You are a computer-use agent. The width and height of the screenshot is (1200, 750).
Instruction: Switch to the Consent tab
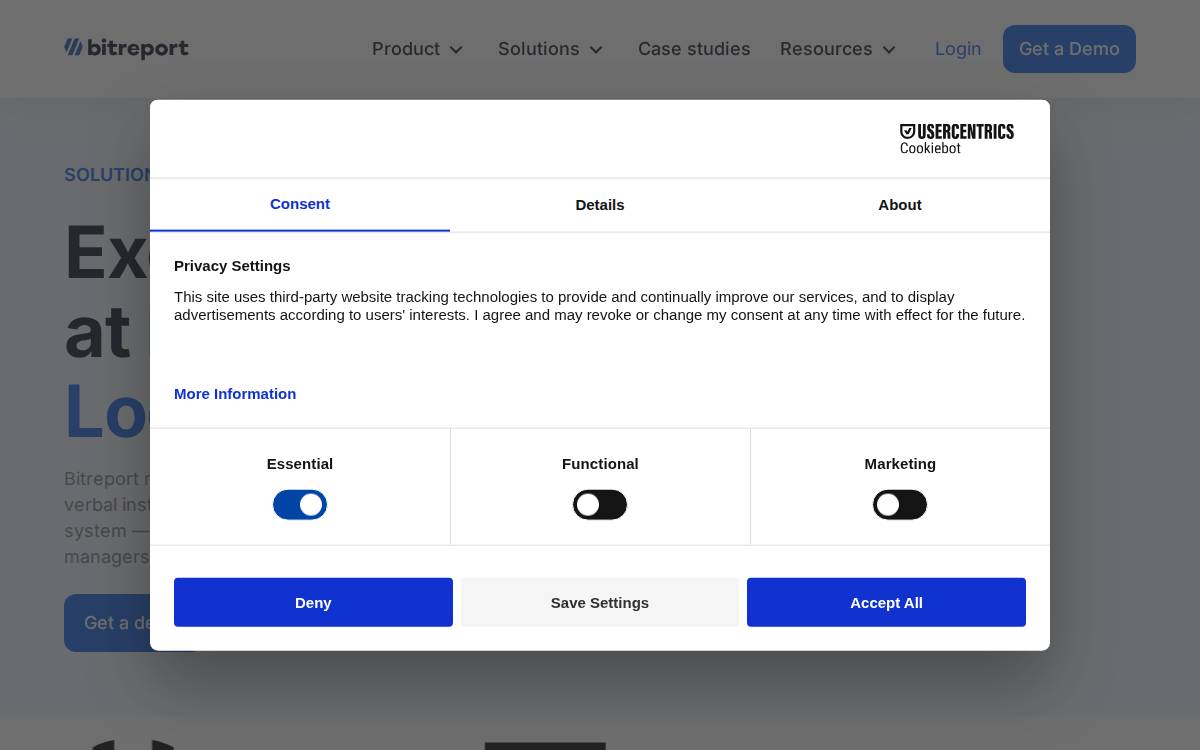[300, 204]
